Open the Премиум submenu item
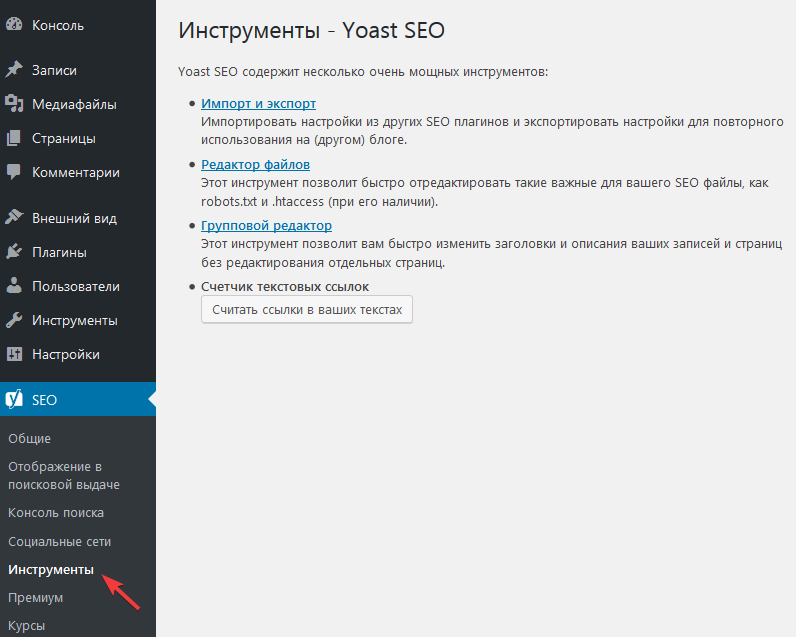This screenshot has width=796, height=637. click(x=36, y=597)
